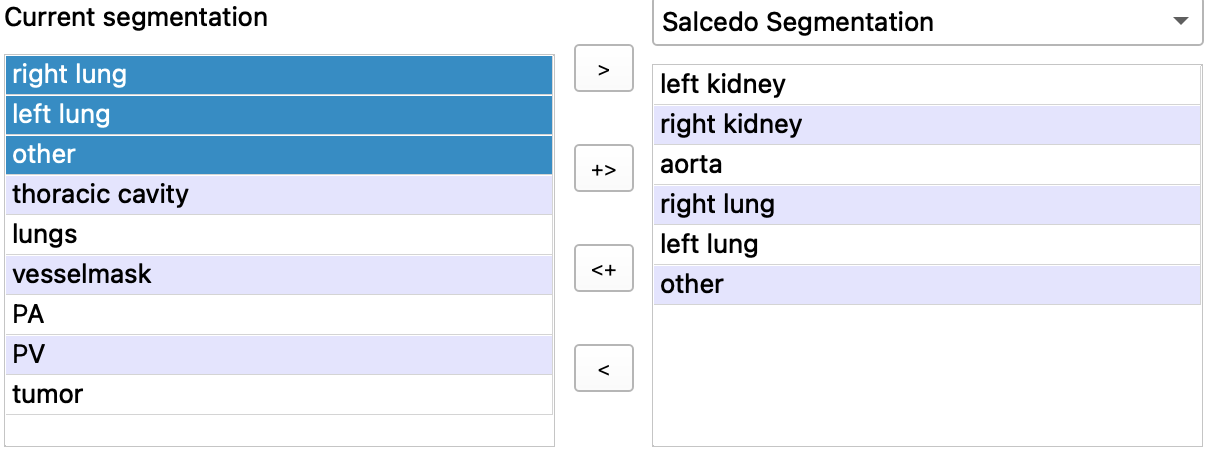Click the '+>' append-to-right button
The height and width of the screenshot is (456, 1212).
pyautogui.click(x=603, y=169)
